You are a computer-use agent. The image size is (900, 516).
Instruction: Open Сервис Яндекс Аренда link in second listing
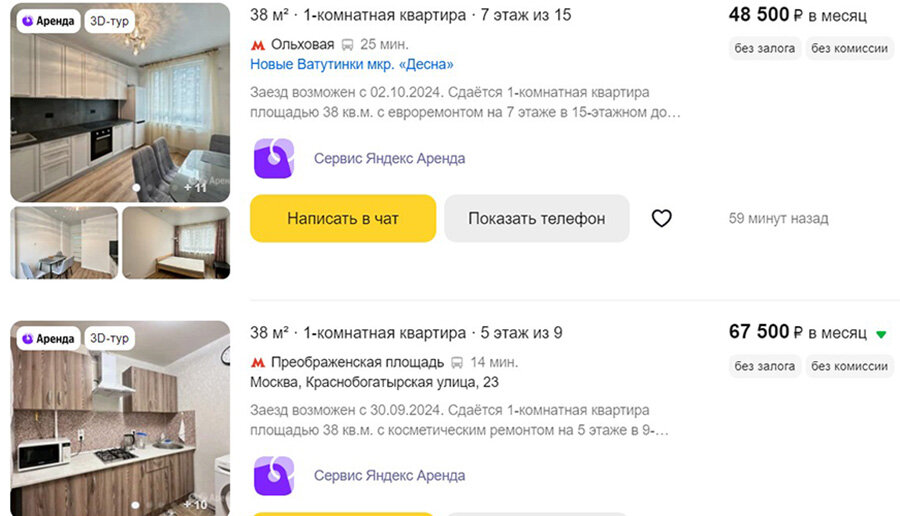coord(389,476)
